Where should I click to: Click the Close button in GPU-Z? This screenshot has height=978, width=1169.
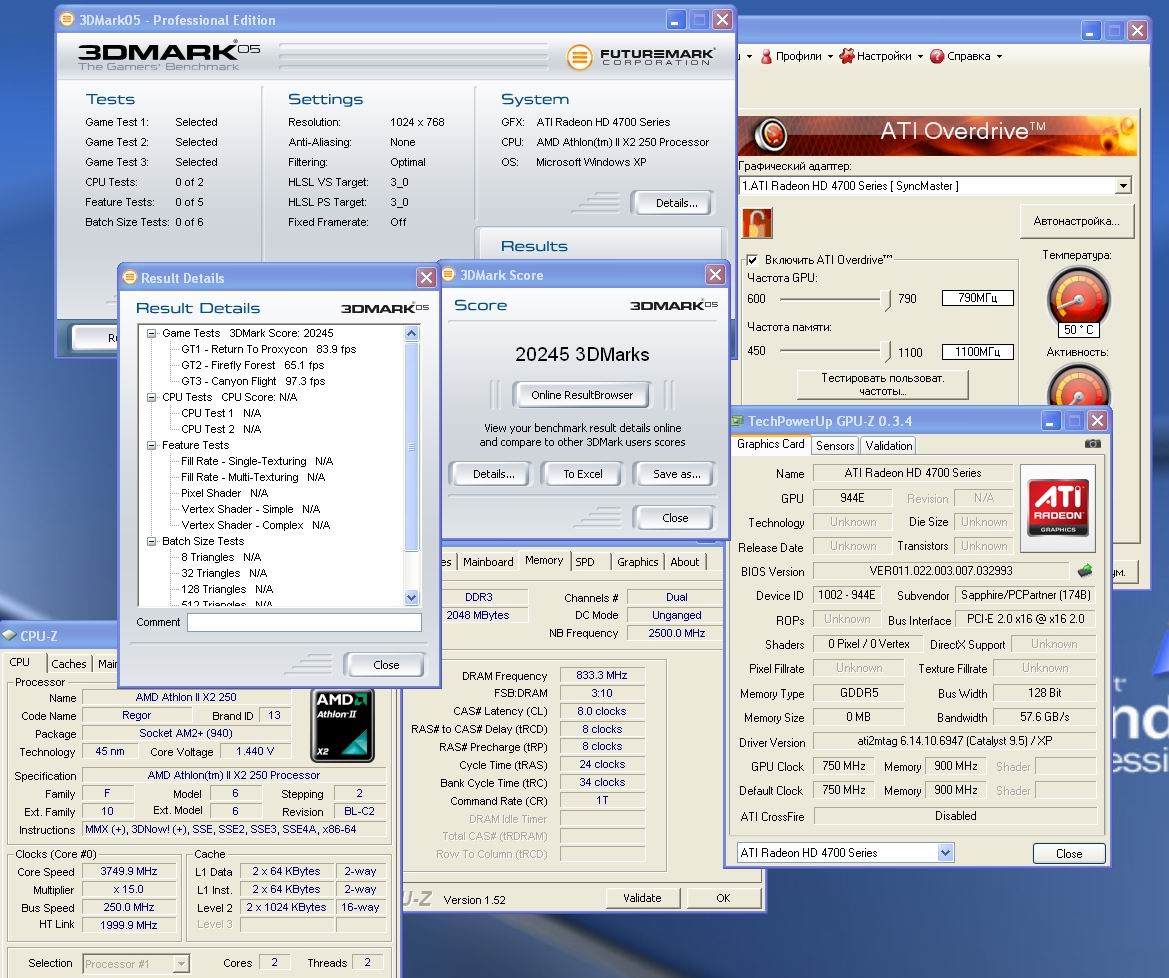1068,854
